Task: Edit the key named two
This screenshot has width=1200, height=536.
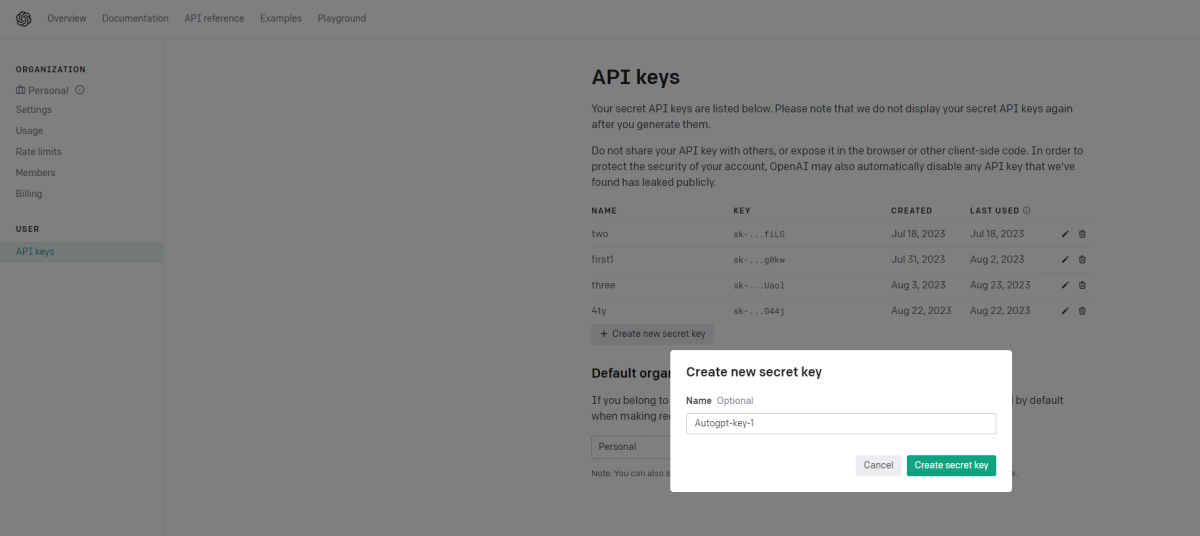Action: pyautogui.click(x=1065, y=234)
